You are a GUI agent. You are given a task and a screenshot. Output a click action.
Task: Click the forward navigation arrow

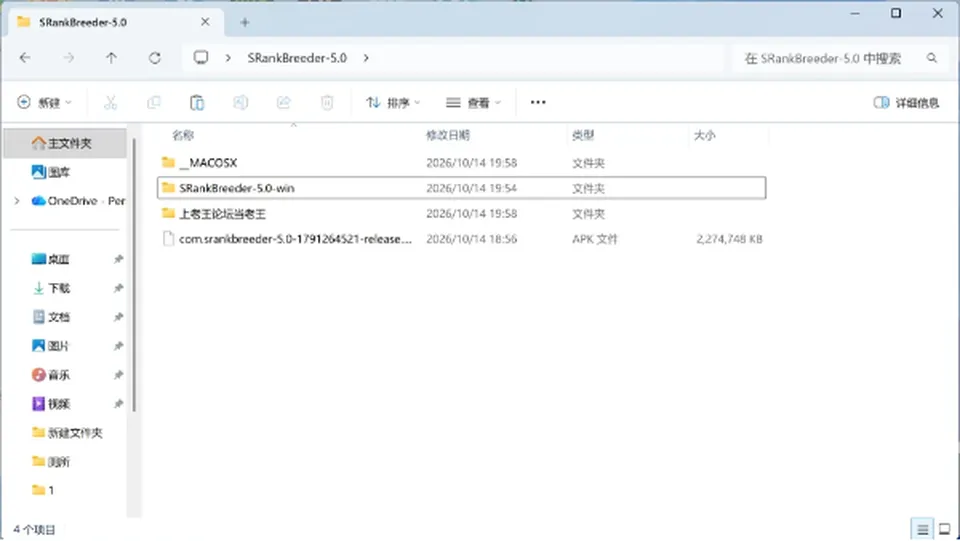coord(69,58)
